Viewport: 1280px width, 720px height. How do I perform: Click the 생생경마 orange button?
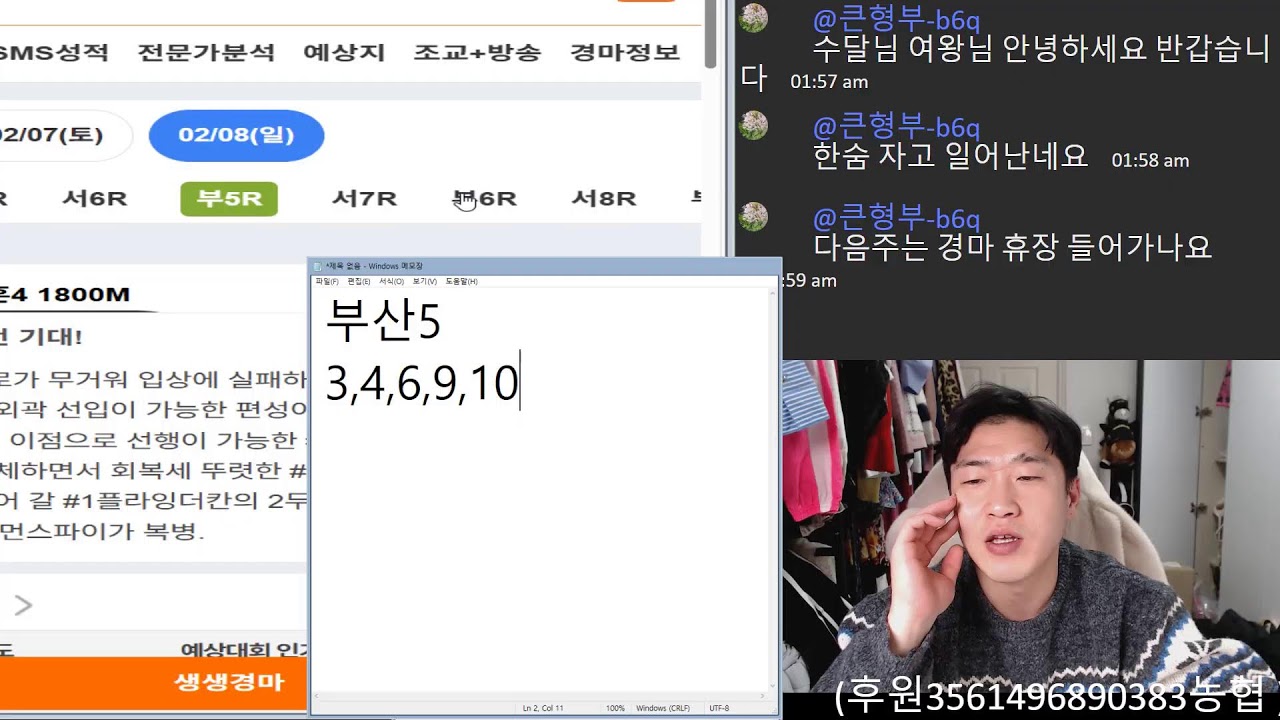tap(154, 683)
